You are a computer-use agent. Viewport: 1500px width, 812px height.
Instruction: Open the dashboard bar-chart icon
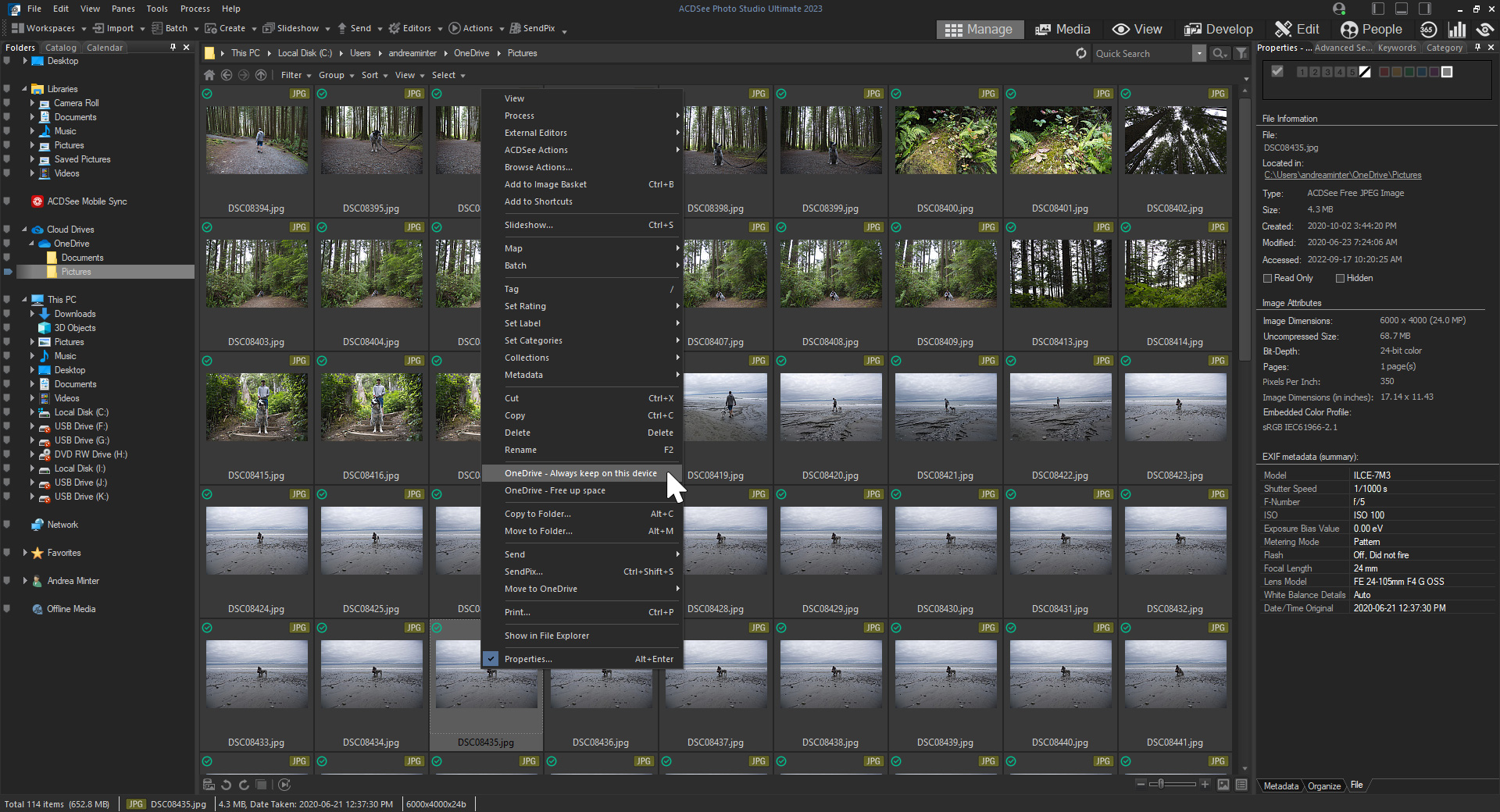[1459, 29]
